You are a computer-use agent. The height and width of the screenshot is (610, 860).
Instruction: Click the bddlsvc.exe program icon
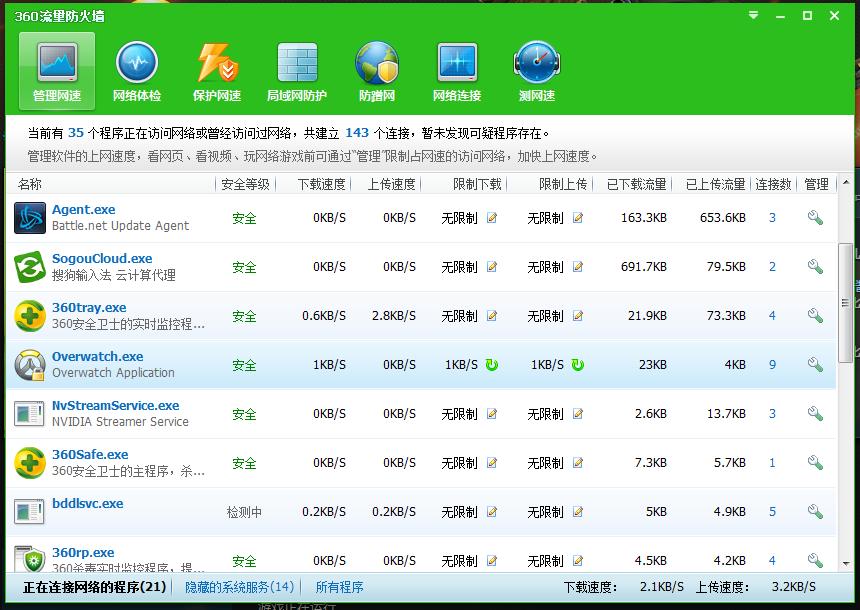(27, 511)
